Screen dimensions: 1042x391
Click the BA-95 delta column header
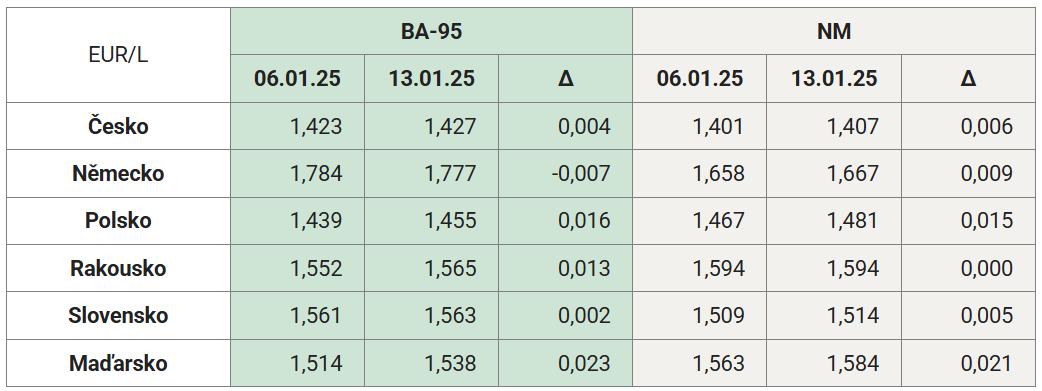[566, 78]
